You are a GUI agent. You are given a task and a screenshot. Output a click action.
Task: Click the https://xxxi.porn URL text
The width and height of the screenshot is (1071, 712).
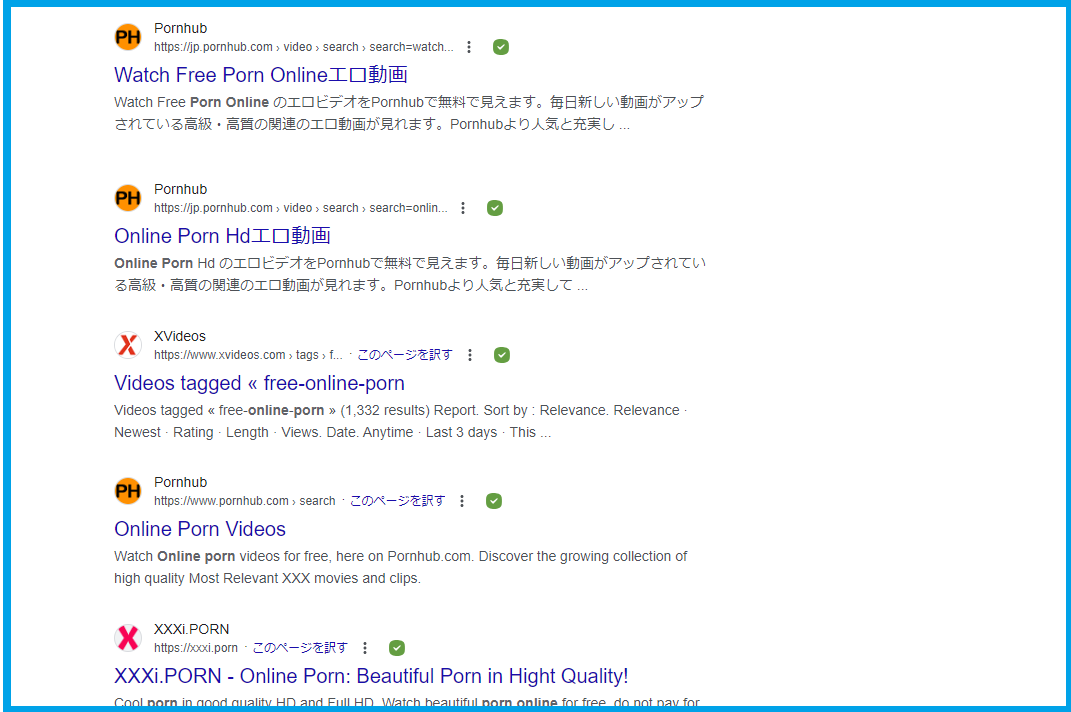(x=196, y=648)
